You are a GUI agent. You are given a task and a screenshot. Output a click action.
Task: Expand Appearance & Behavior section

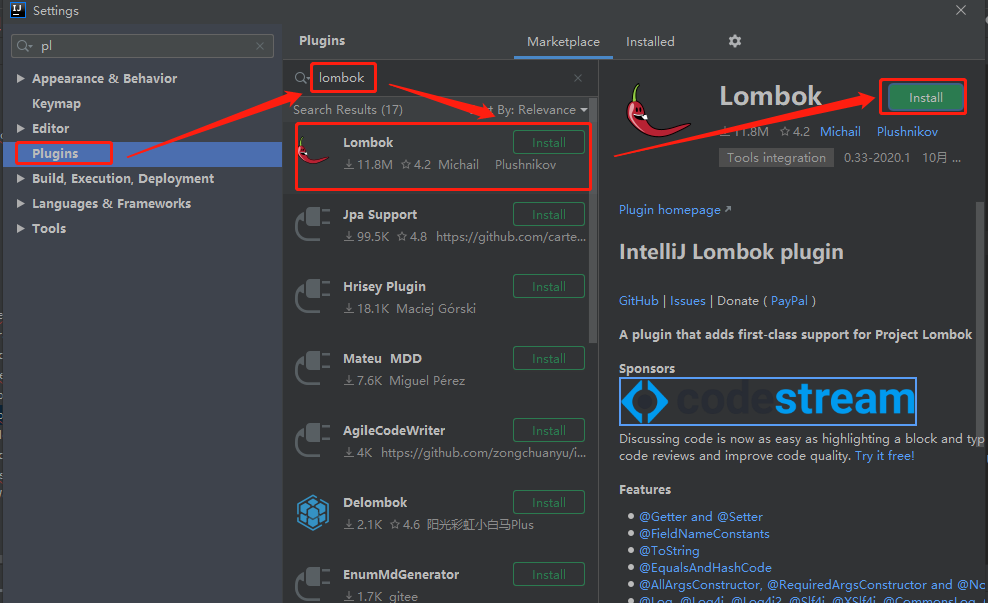click(x=20, y=78)
